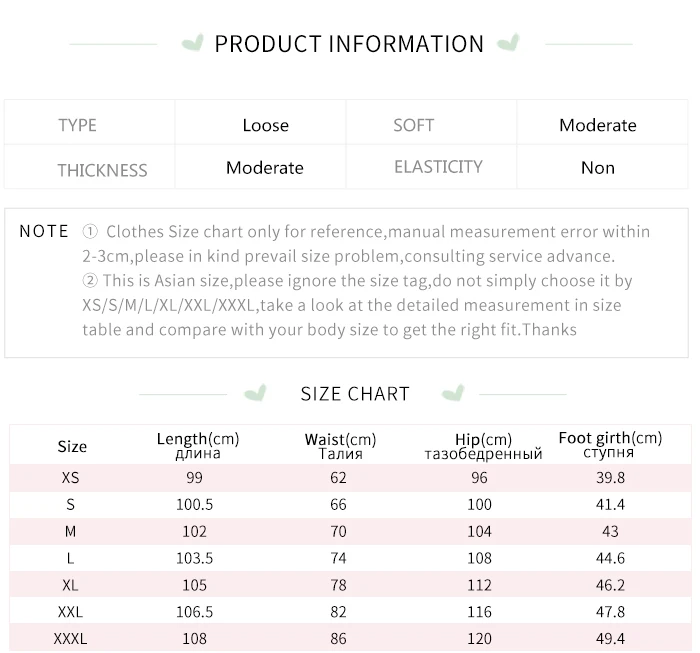Screen dimensions: 700x653
Task: Click the PRODUCT INFORMATION heading
Action: click(349, 44)
